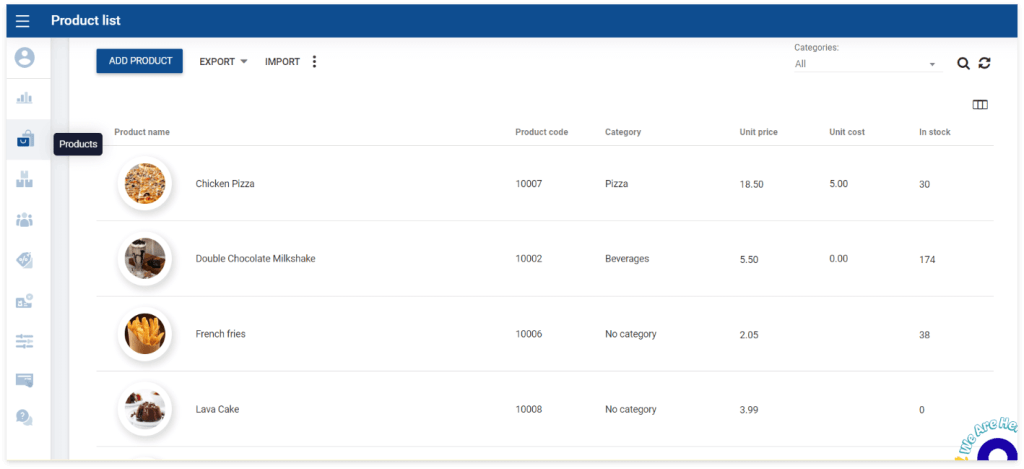Click product code 10006
Viewport: 1024px width, 469px height.
528,334
